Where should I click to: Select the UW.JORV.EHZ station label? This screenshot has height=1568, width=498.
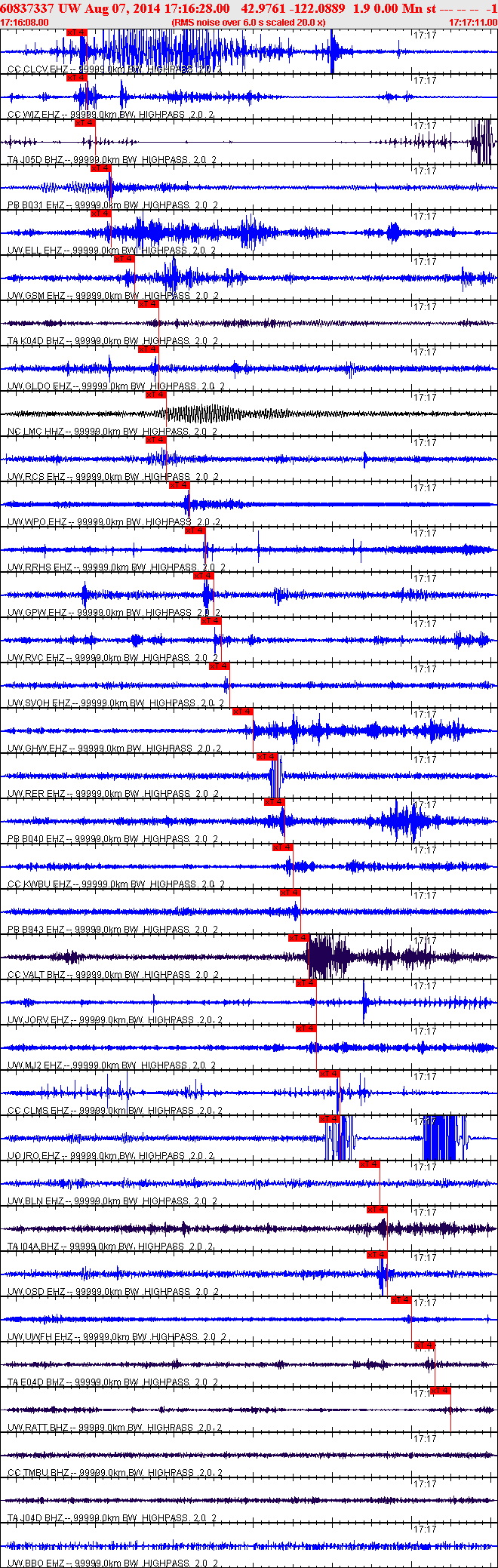coord(116,1020)
